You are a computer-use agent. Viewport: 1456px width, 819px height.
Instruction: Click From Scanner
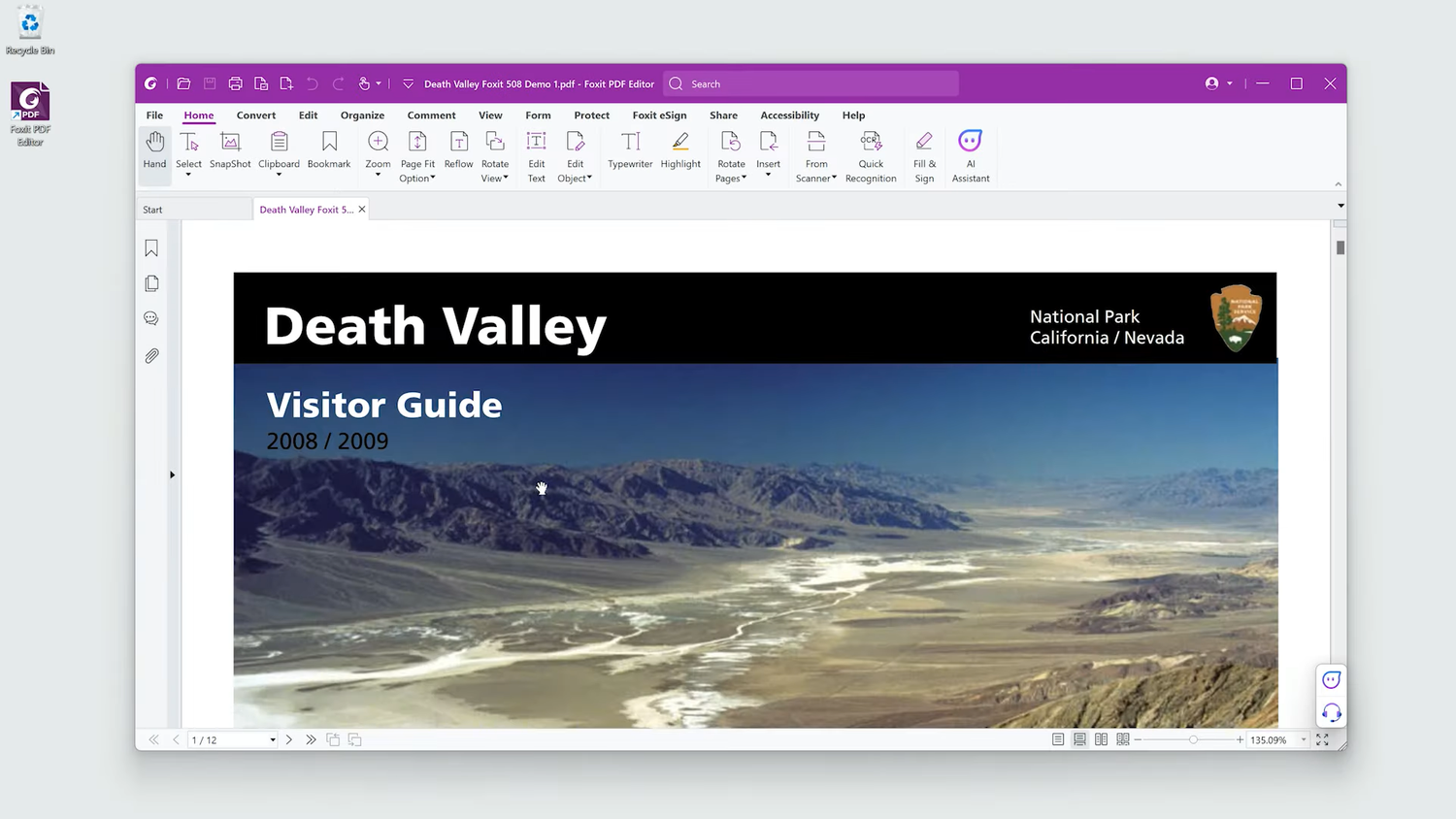click(x=816, y=156)
